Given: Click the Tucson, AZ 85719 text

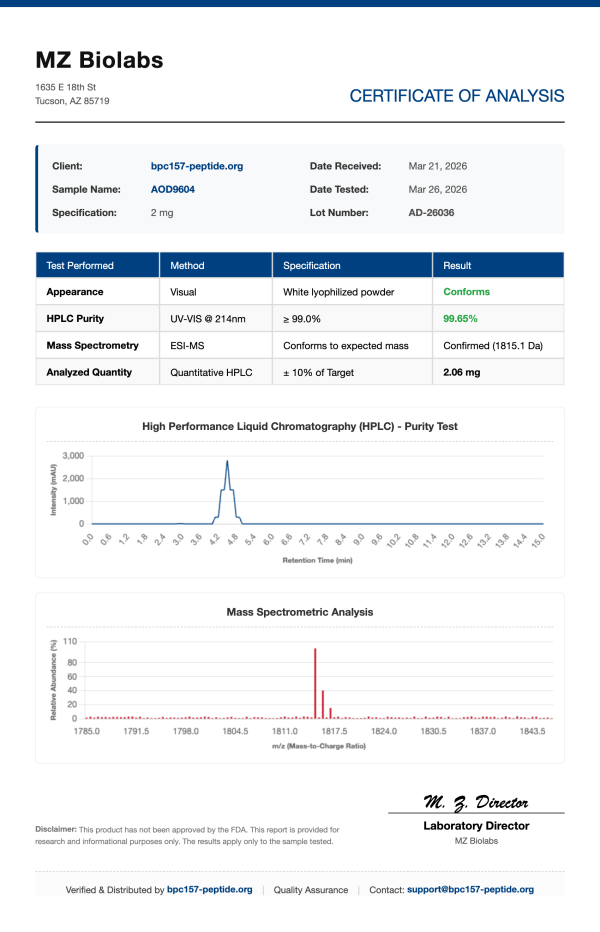Looking at the screenshot, I should click(x=72, y=101).
